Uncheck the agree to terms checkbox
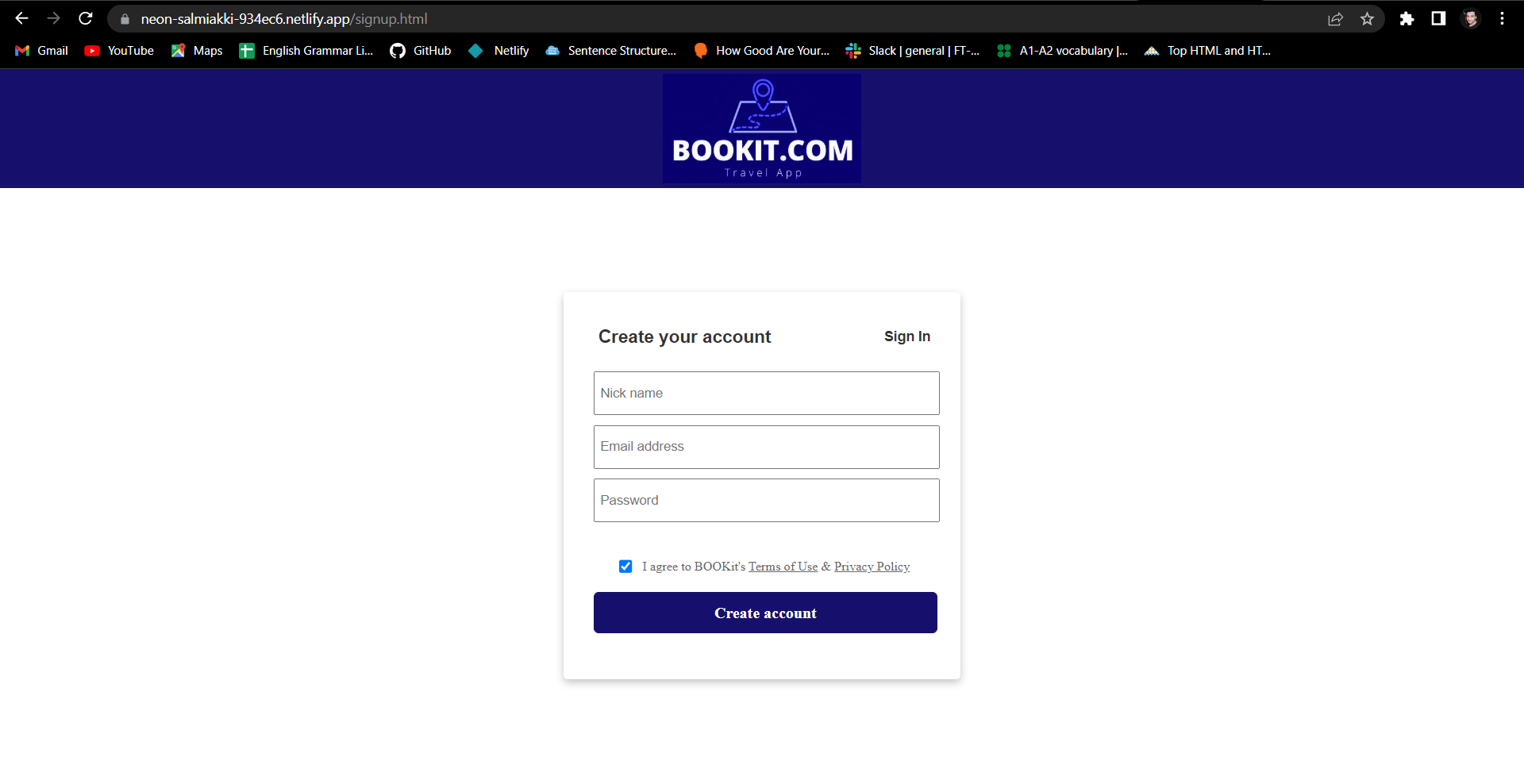 click(x=625, y=567)
